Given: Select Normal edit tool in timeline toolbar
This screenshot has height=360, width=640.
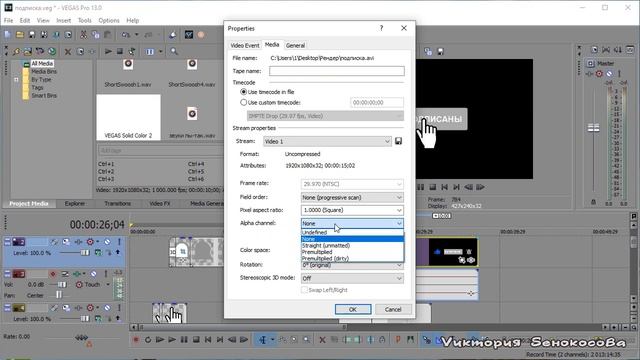Looking at the screenshot, I should pyautogui.click(x=262, y=340).
